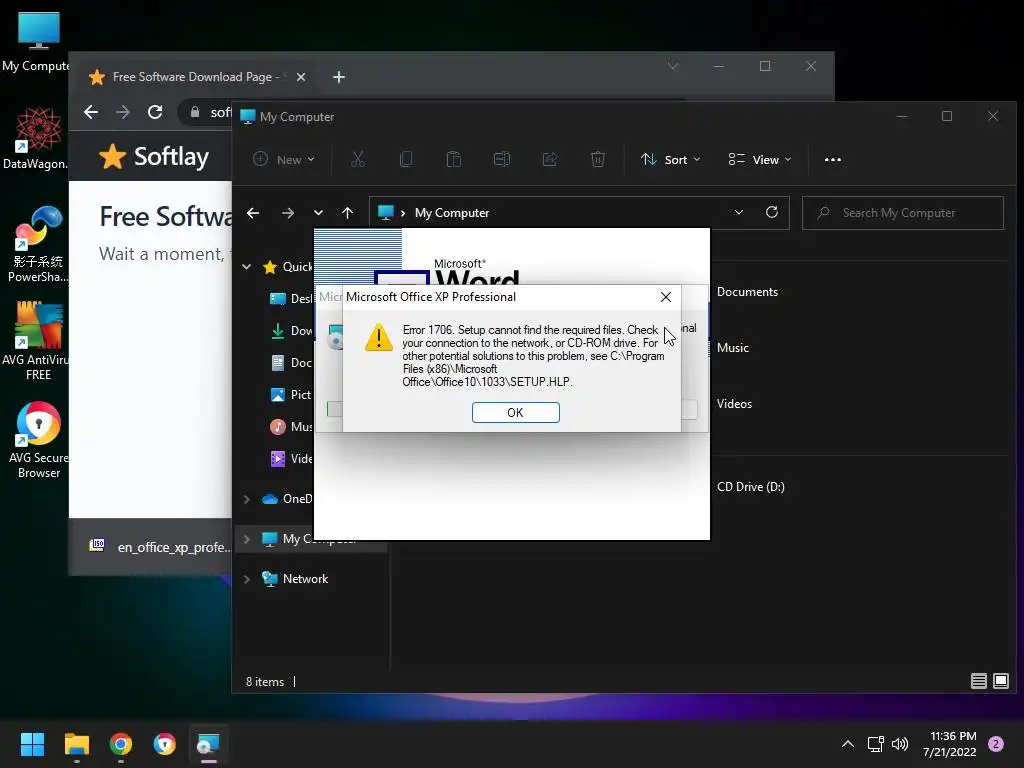Go back in the My Computer window

tap(253, 213)
